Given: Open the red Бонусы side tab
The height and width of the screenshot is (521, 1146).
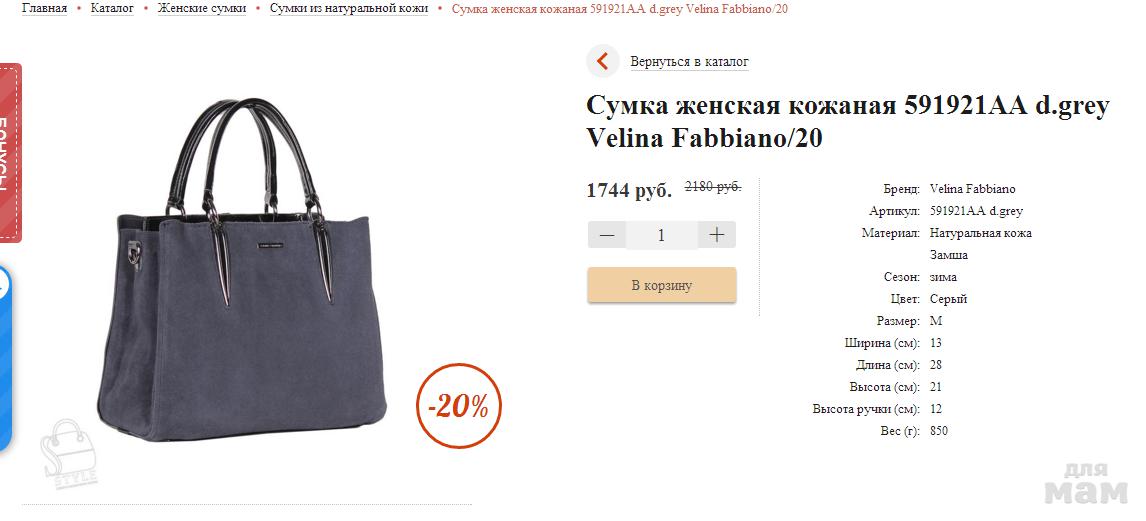Looking at the screenshot, I should tap(10, 153).
